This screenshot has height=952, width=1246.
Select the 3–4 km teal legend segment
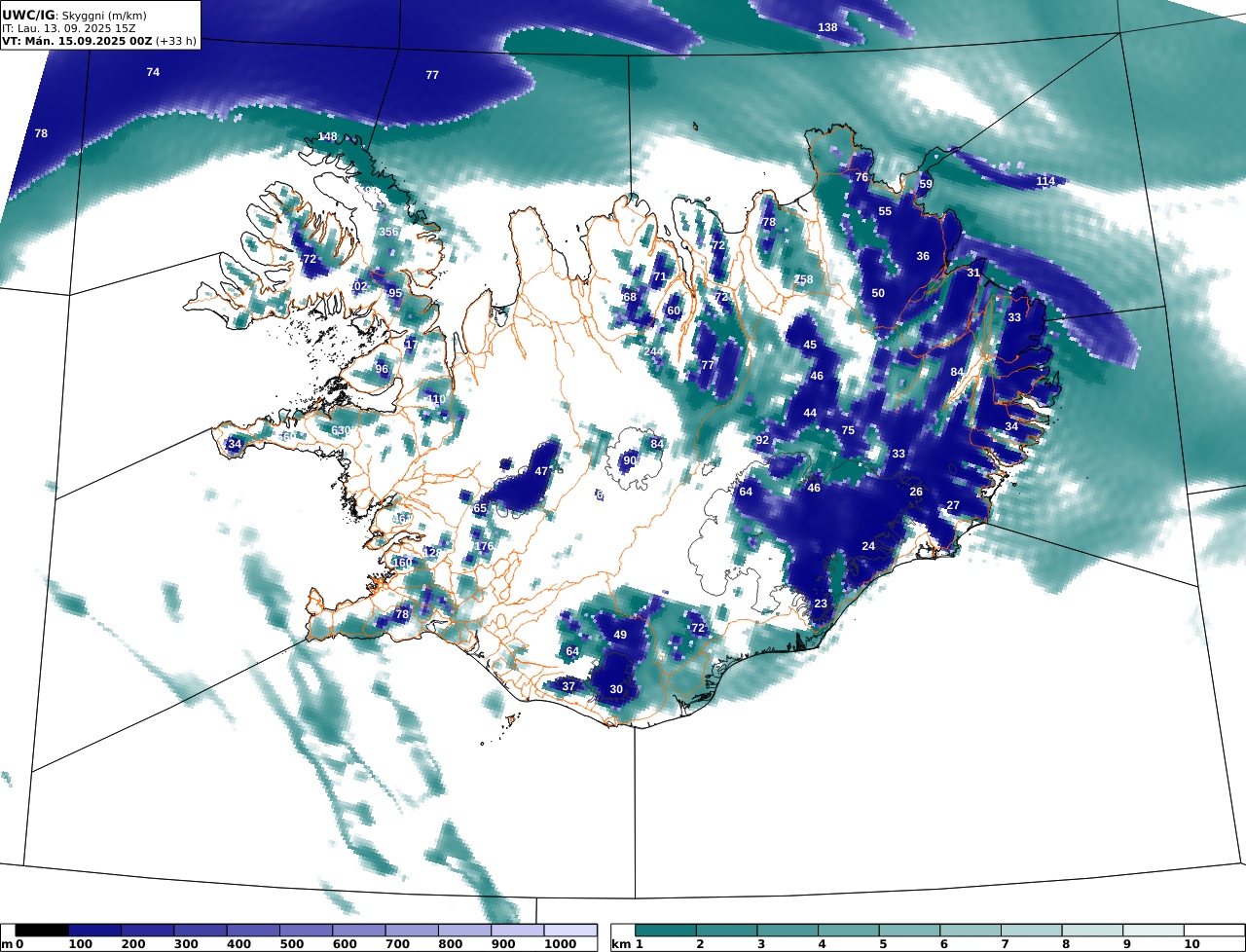click(788, 931)
